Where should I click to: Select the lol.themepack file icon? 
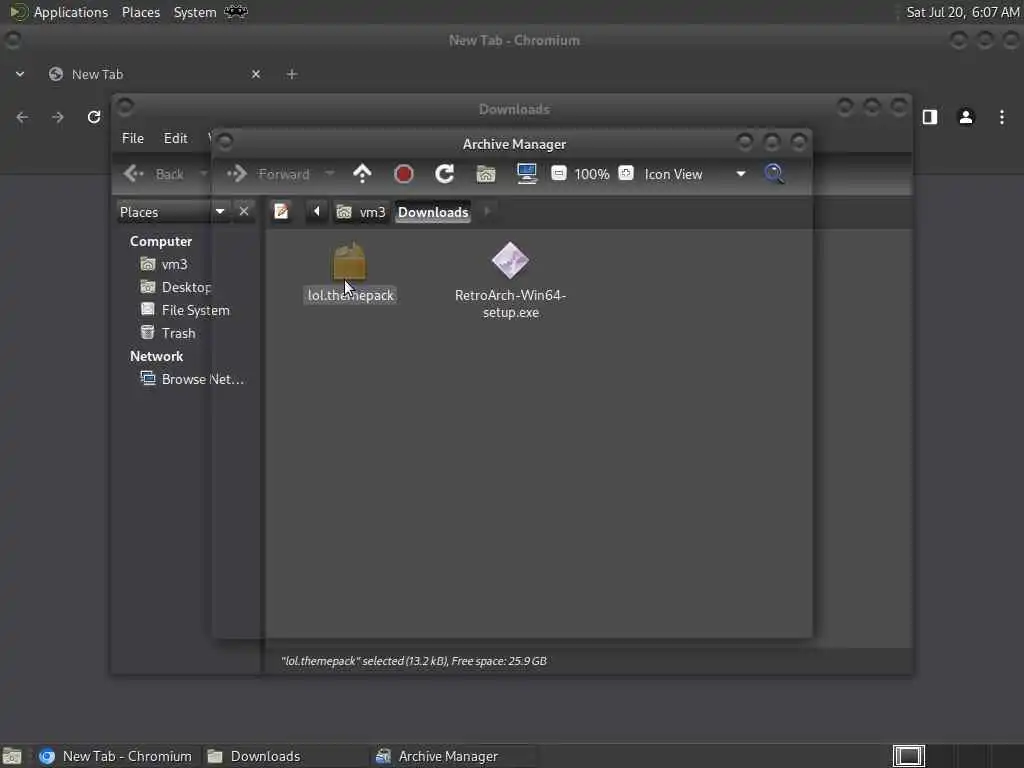[350, 261]
